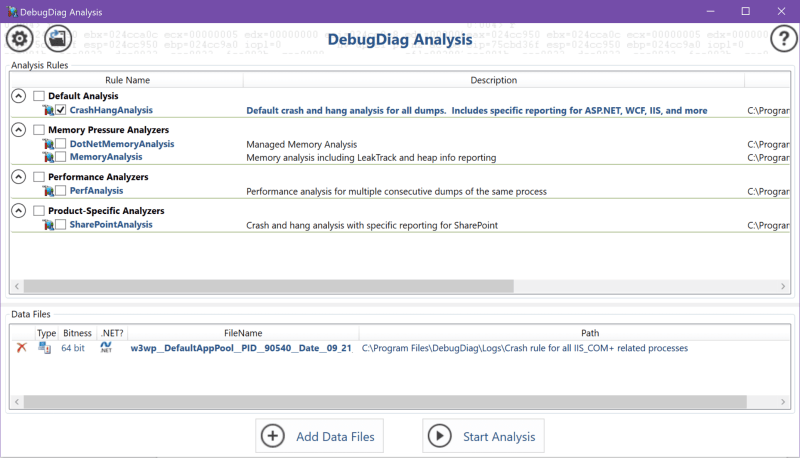Maximize the DebugDiag Analysis window
The height and width of the screenshot is (458, 800).
[x=745, y=11]
